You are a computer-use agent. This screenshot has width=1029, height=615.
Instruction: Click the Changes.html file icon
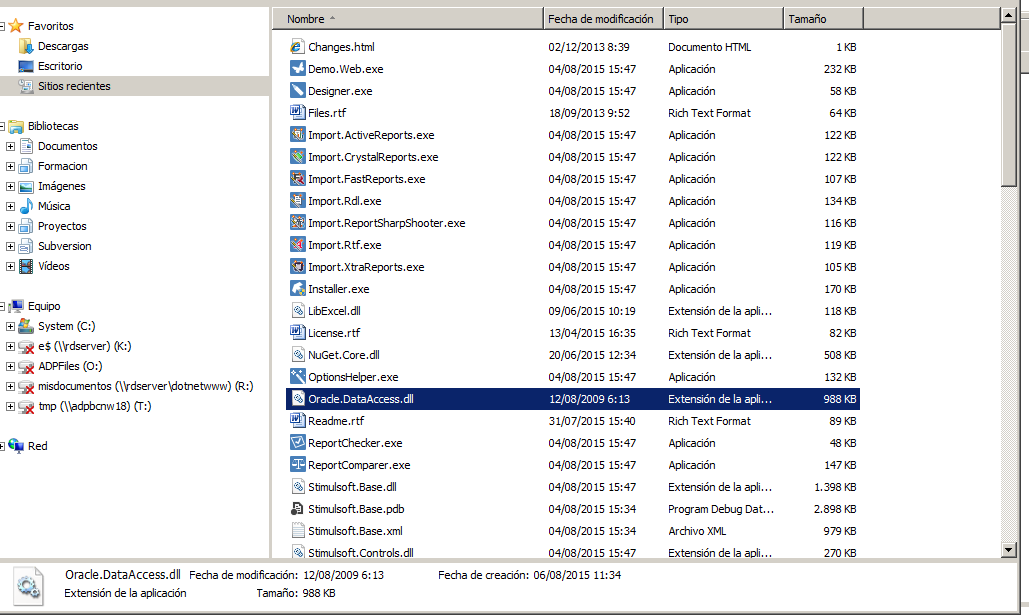[x=297, y=47]
